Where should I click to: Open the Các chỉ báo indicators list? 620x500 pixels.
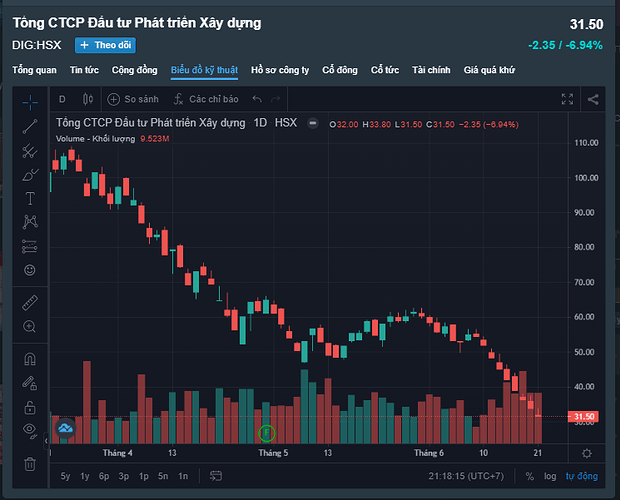[205, 99]
